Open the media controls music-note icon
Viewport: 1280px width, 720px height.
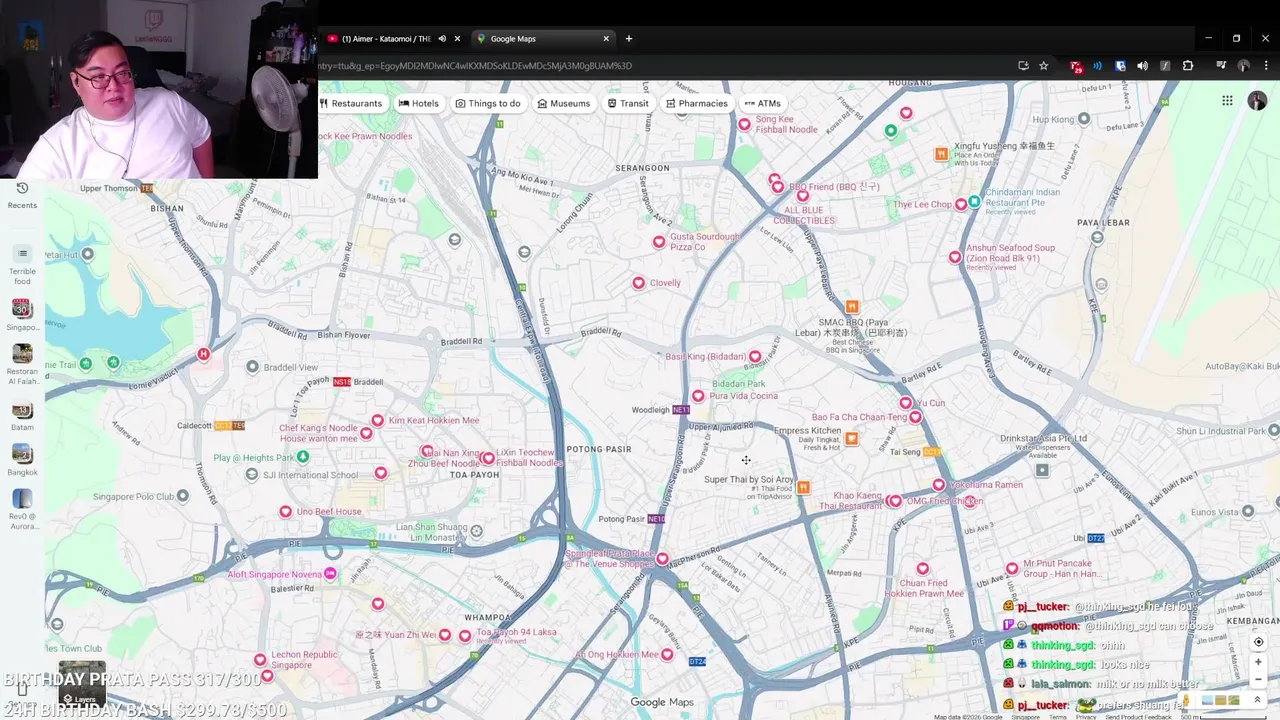pyautogui.click(x=1221, y=66)
